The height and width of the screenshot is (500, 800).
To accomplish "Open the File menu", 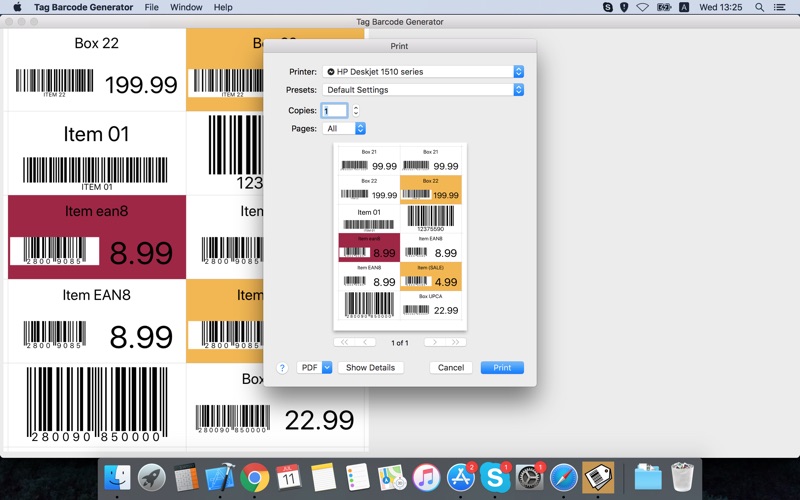I will [152, 7].
